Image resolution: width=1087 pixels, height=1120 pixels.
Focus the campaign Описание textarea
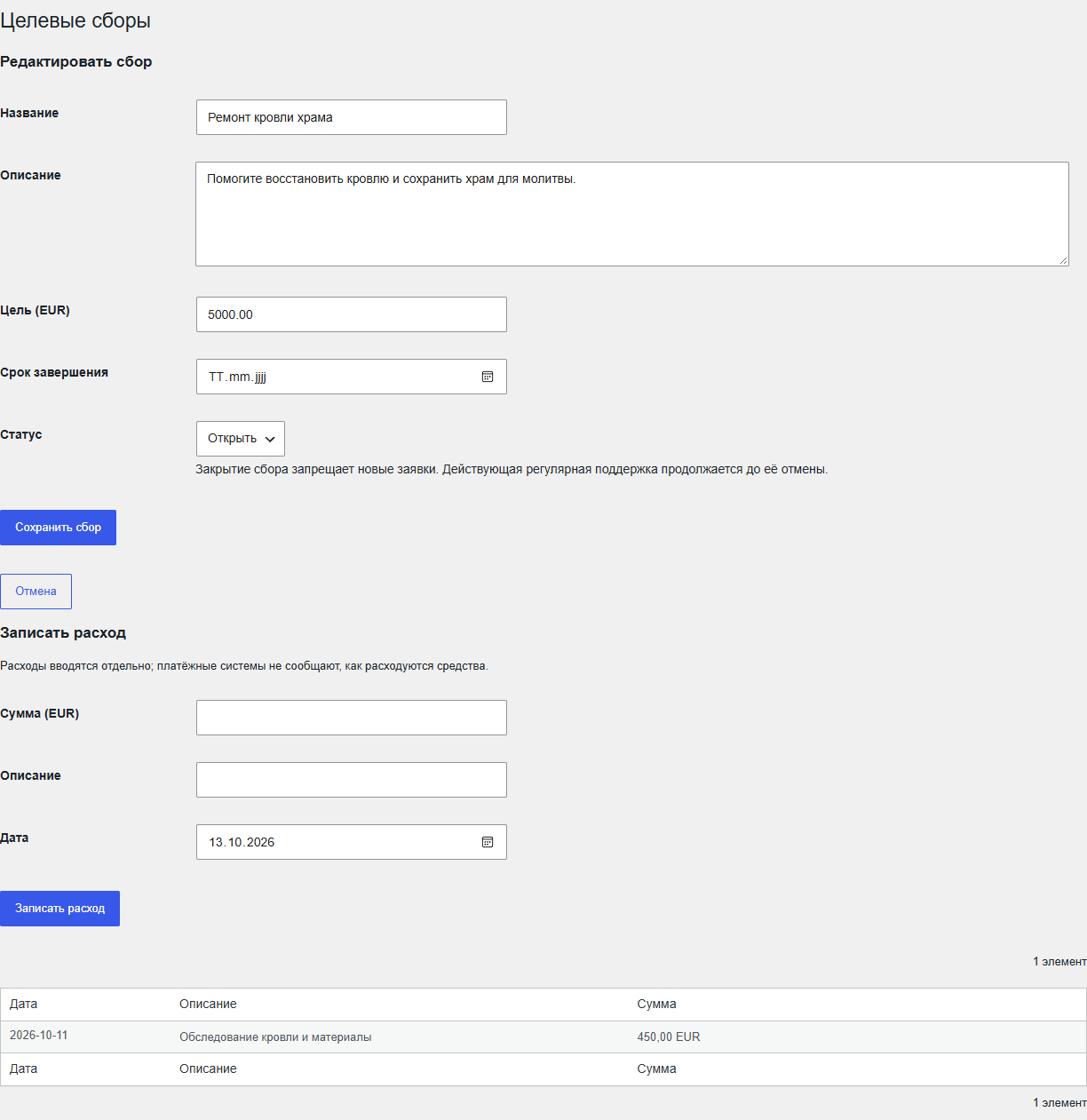[632, 214]
